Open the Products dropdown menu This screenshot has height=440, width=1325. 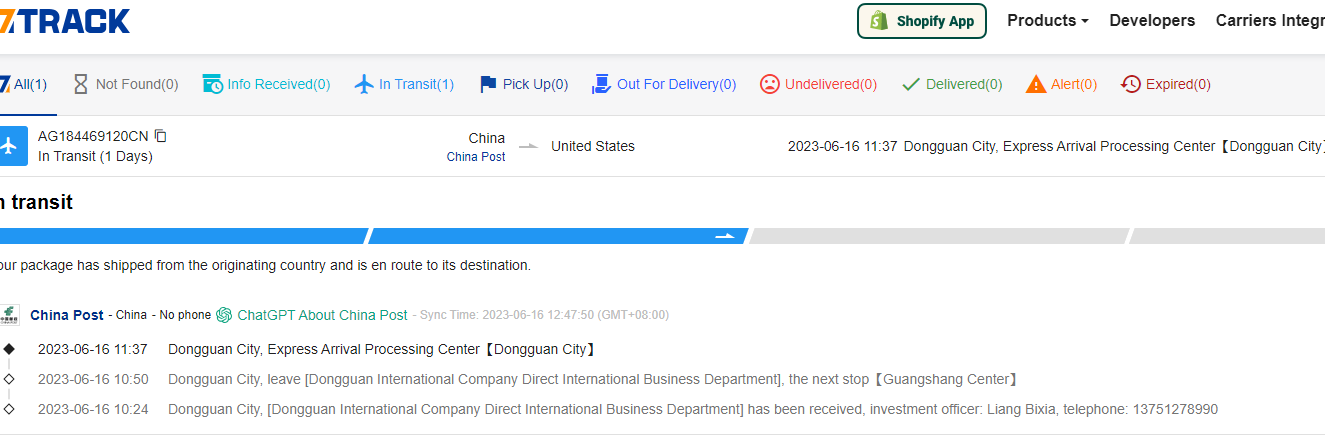coord(1047,21)
